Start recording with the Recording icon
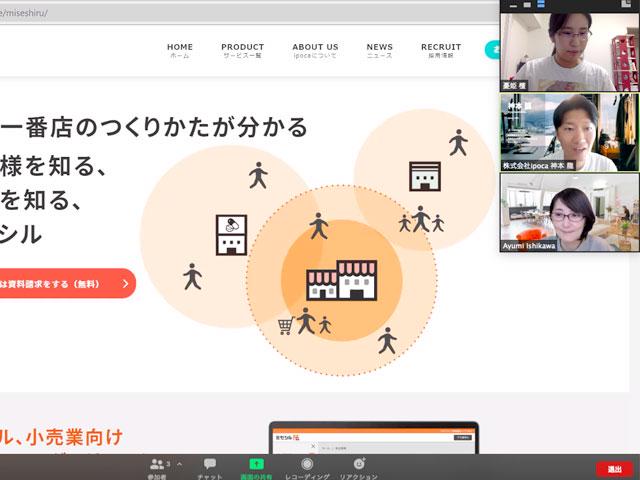 click(x=307, y=464)
